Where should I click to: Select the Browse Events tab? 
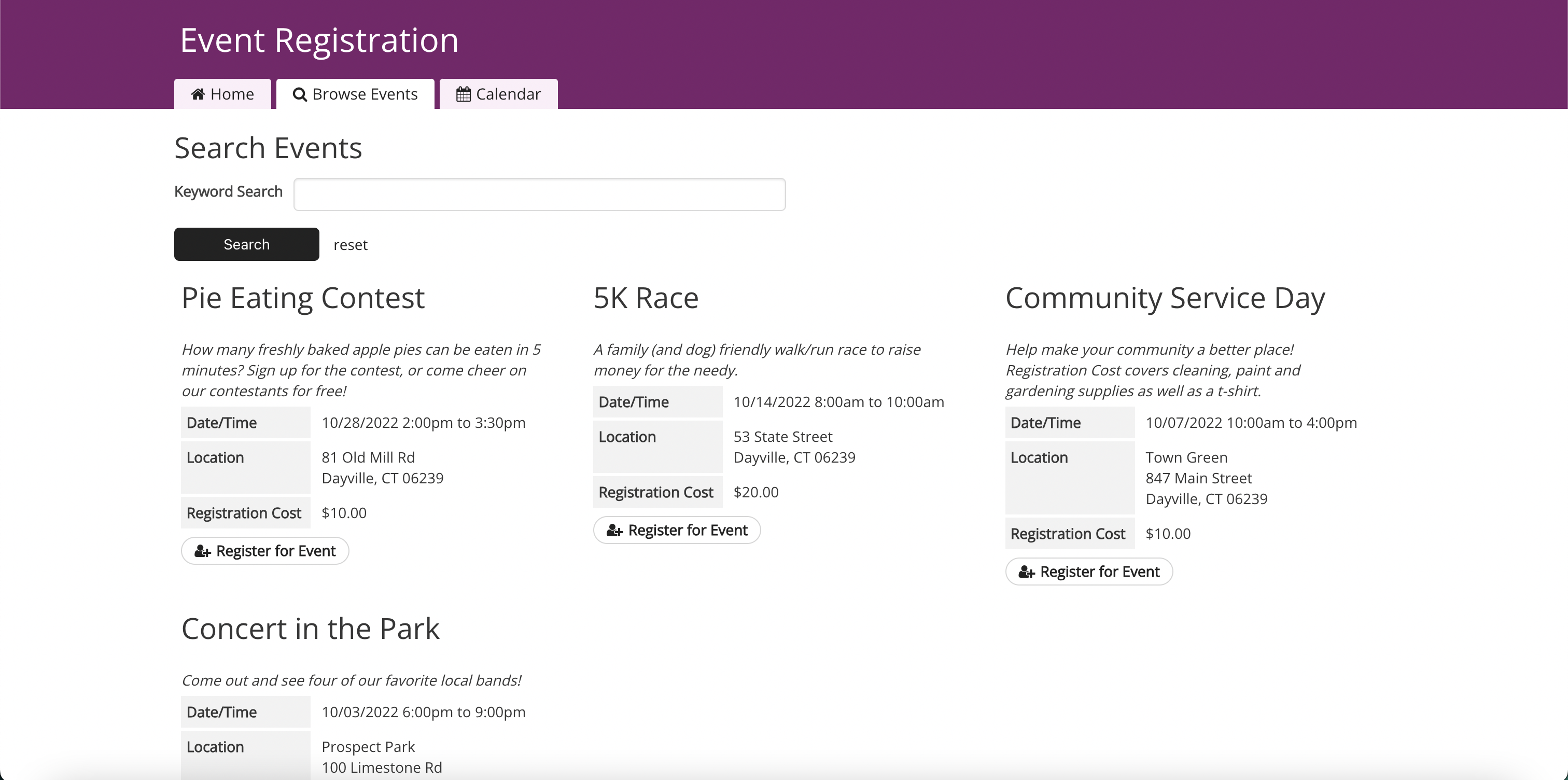pyautogui.click(x=356, y=94)
